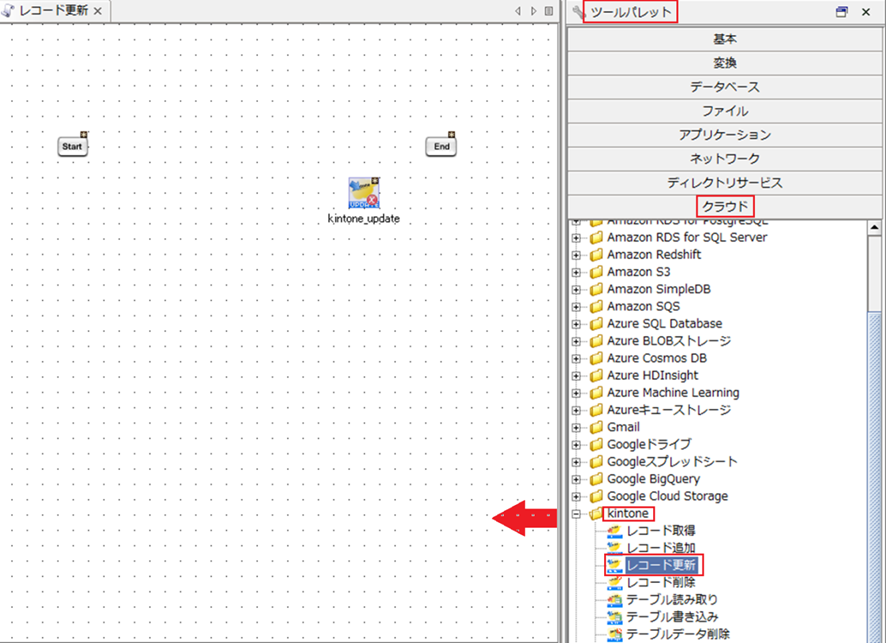Collapse the kintone folder
The width and height of the screenshot is (886, 643).
576,514
